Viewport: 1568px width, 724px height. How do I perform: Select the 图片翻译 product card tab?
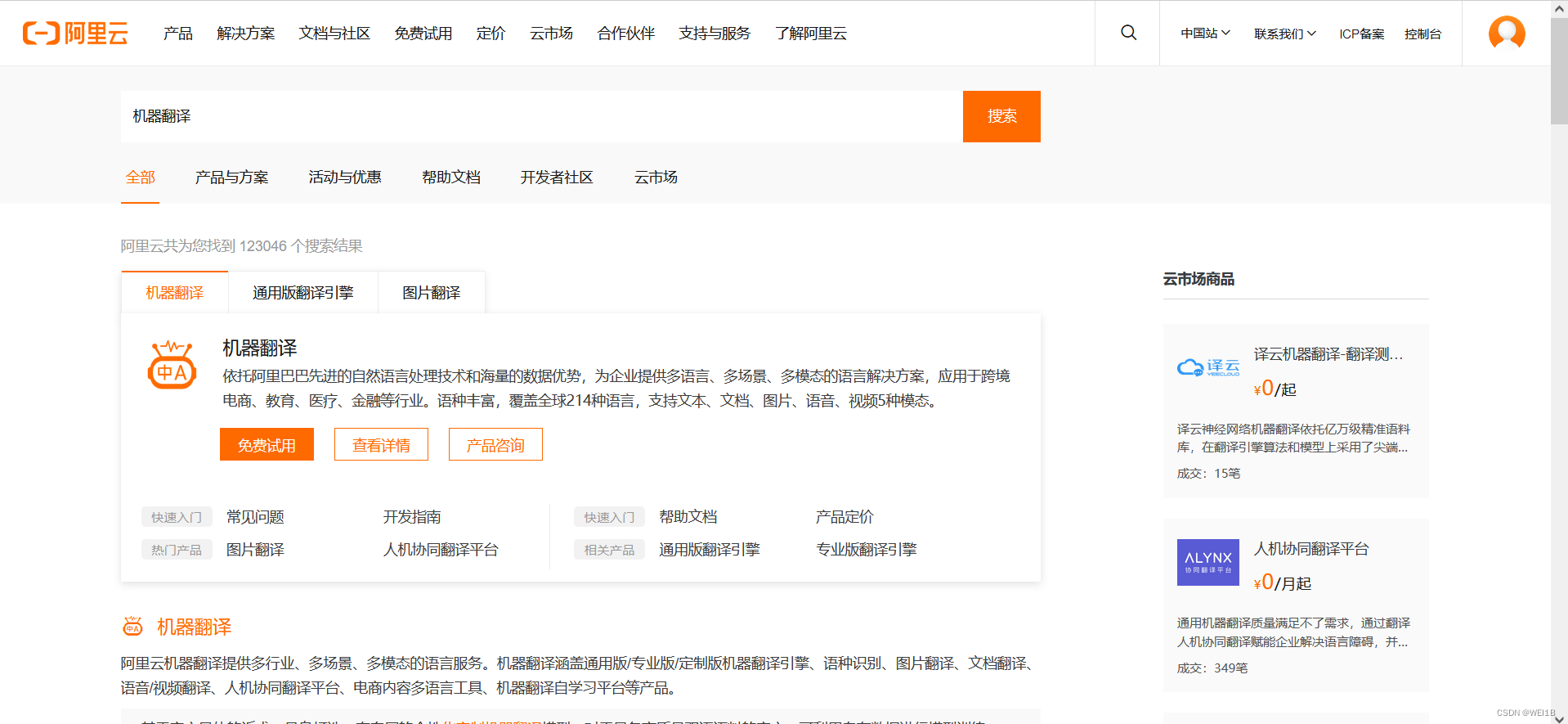tap(432, 292)
